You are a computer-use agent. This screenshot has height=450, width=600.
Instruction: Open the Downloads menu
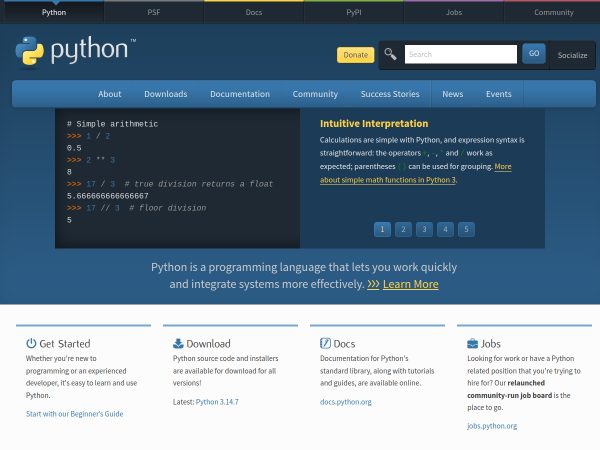point(166,94)
